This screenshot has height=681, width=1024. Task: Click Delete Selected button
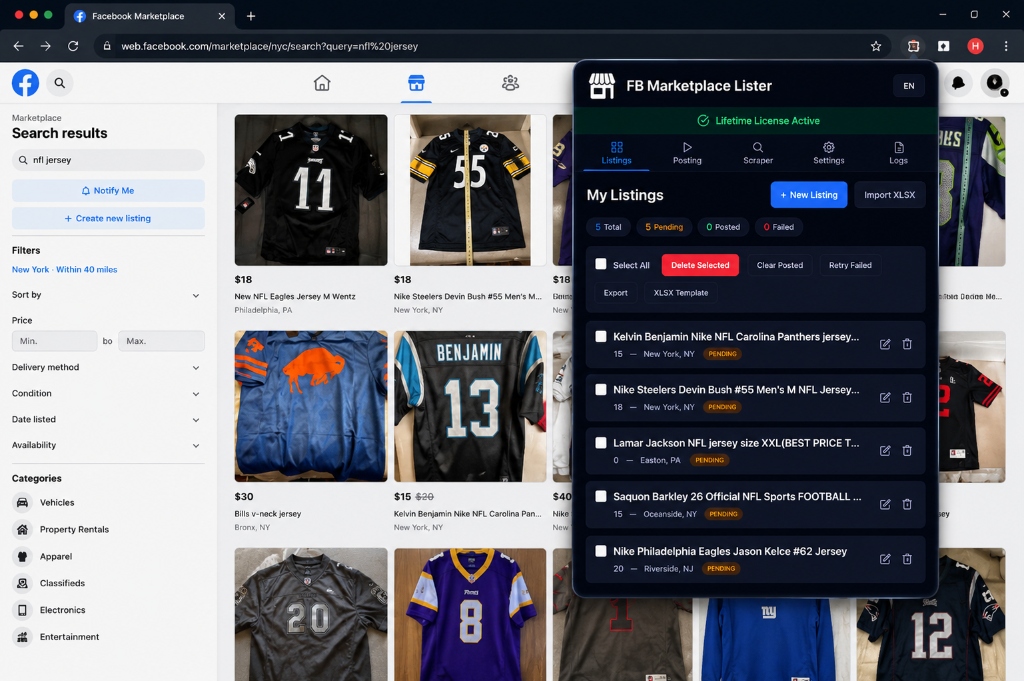click(x=700, y=265)
